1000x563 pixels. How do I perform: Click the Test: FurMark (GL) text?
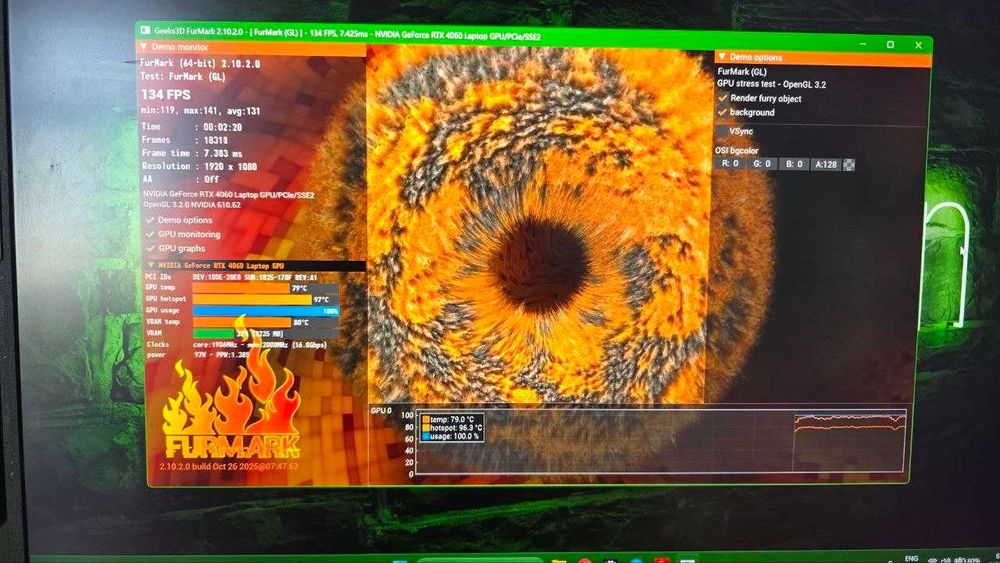coord(183,77)
